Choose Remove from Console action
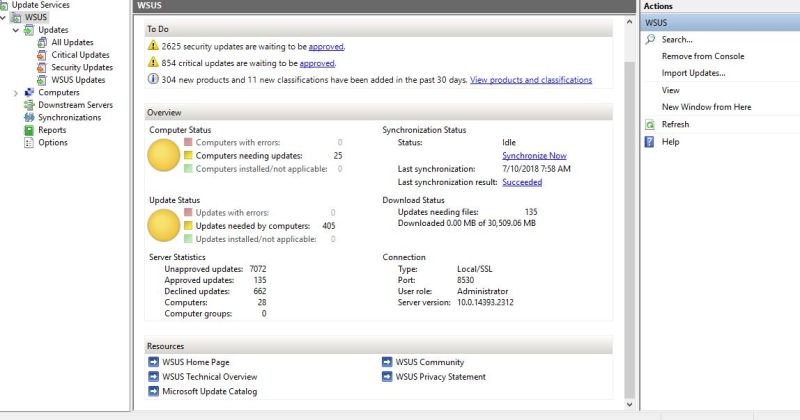Viewport: 800px width, 420px height. [703, 56]
